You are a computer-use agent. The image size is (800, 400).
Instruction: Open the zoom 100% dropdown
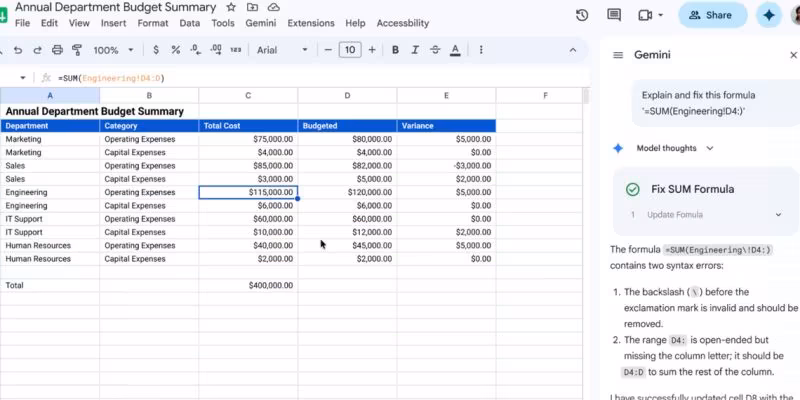[113, 50]
